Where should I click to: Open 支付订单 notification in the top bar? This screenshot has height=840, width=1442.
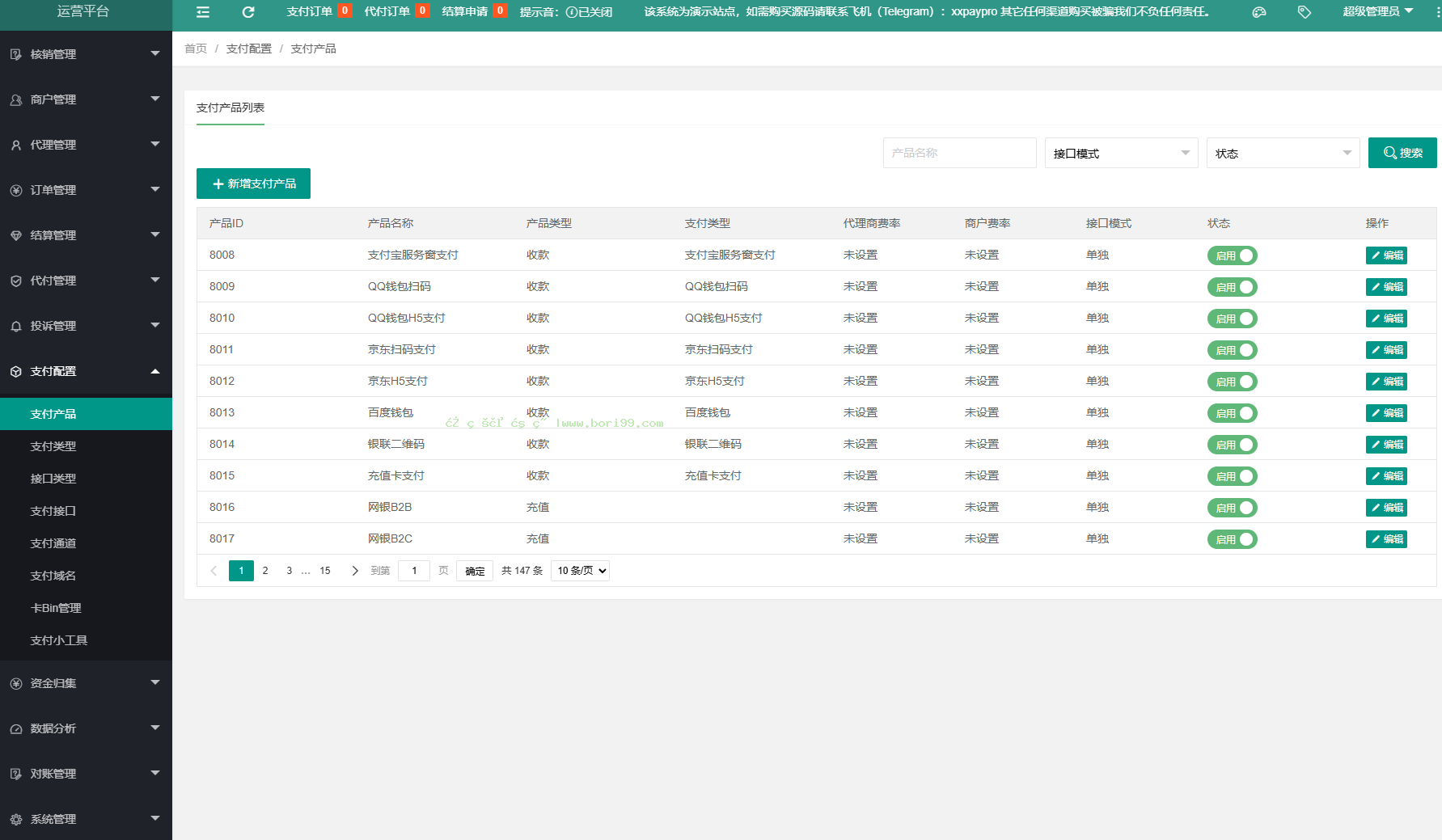[x=319, y=11]
